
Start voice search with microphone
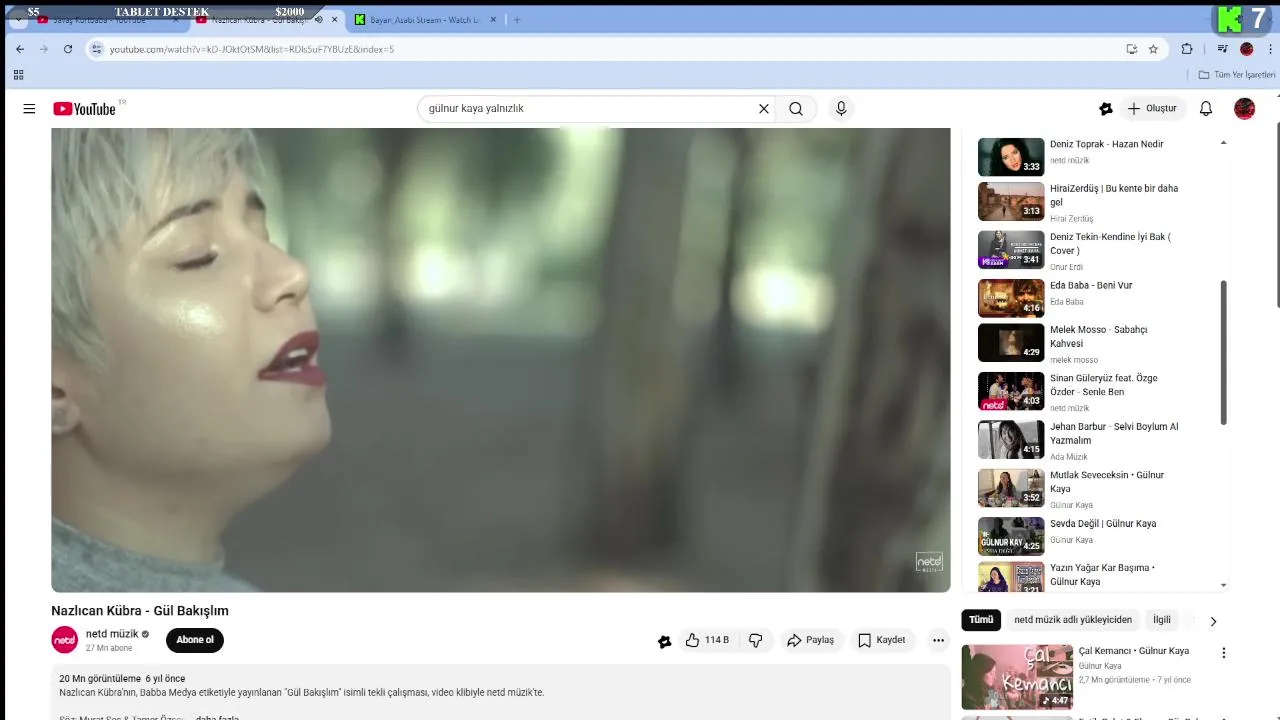[x=841, y=109]
